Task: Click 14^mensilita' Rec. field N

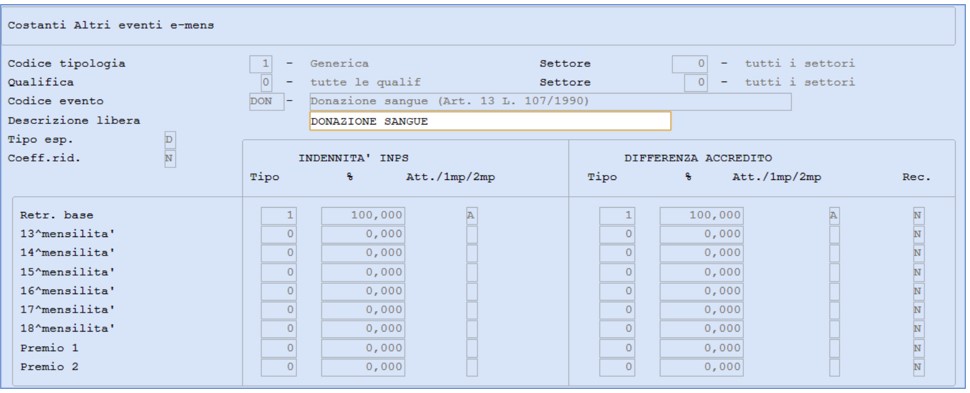Action: [x=919, y=253]
